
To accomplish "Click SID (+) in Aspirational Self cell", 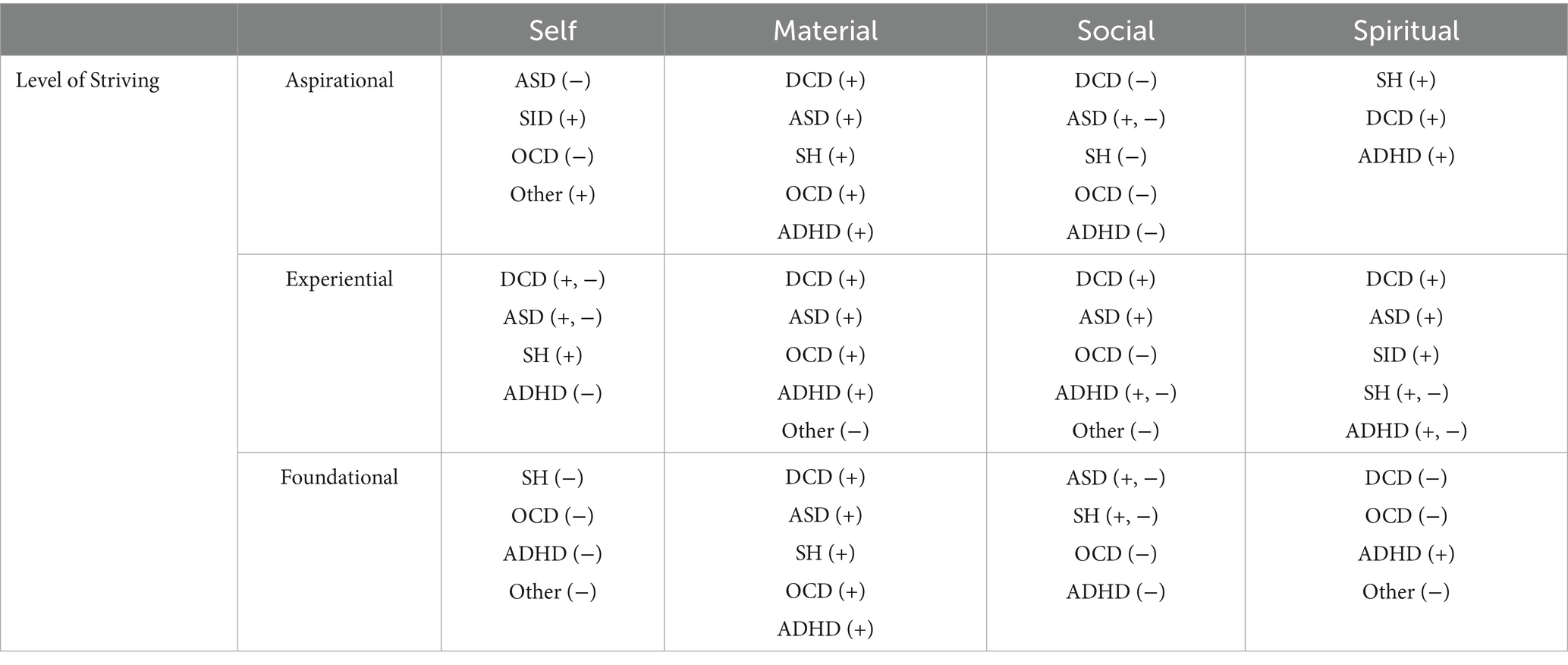I will (552, 118).
